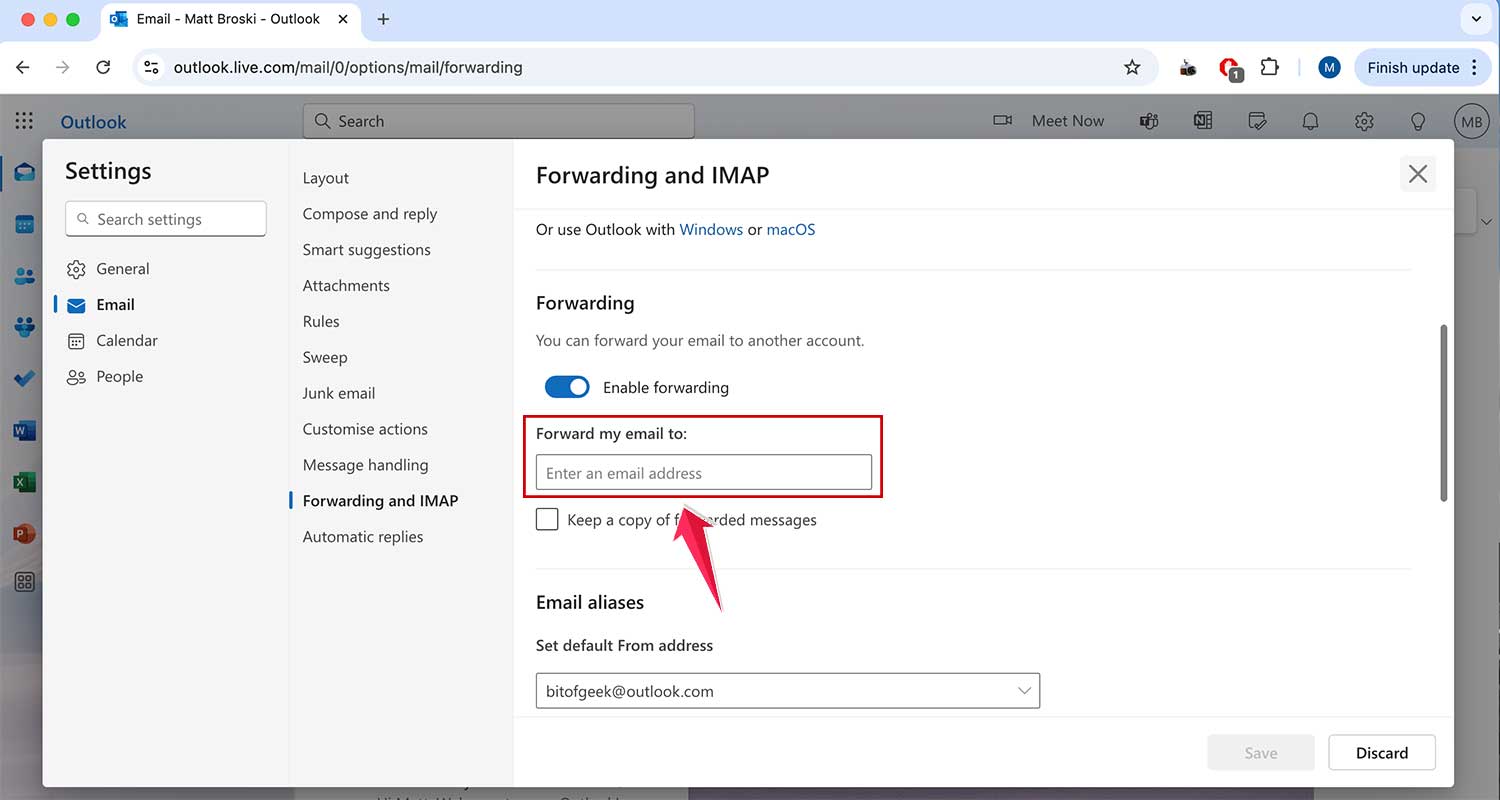Enable the Keep a copy of forwarded messages checkbox
This screenshot has height=800, width=1500.
[546, 519]
